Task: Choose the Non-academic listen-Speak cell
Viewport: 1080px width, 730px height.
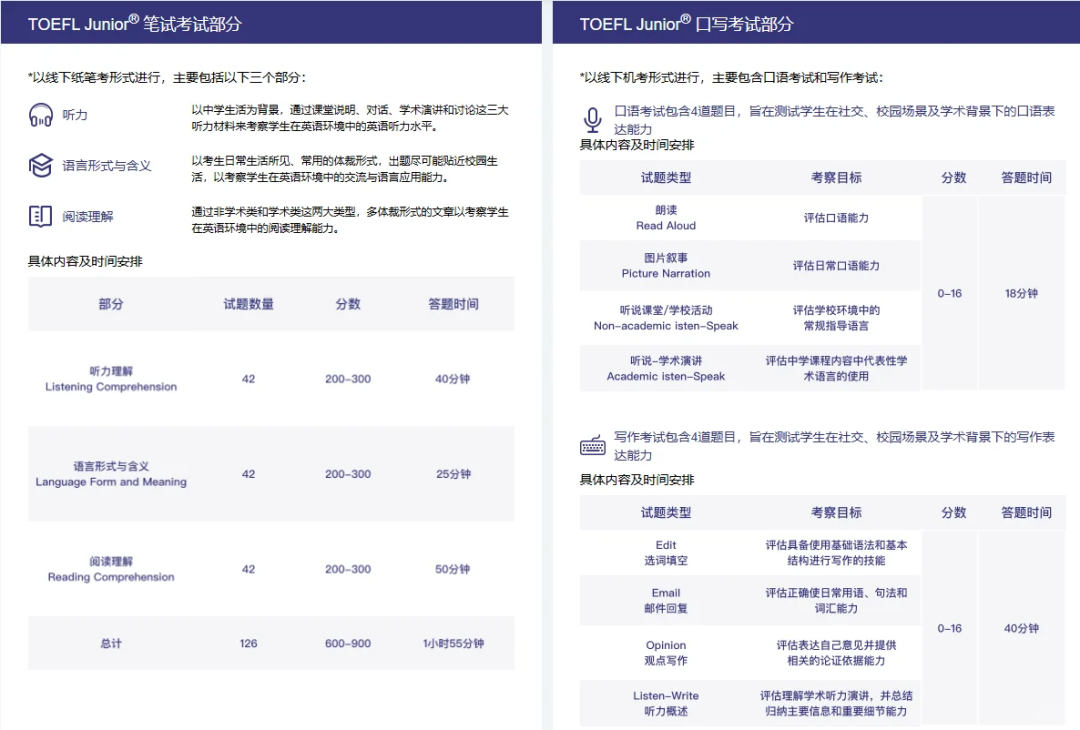Action: coord(666,318)
